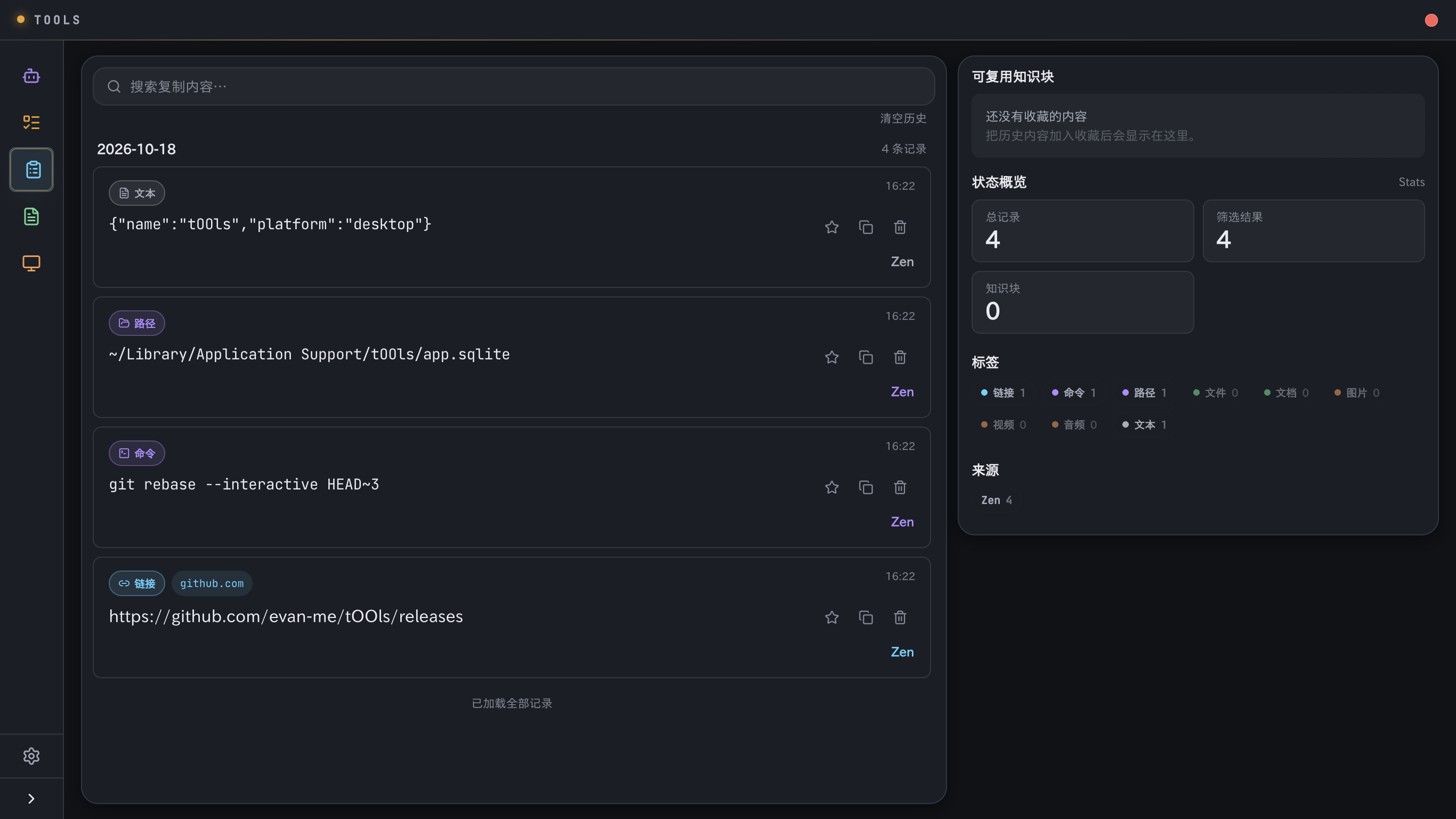1456x819 pixels.
Task: Filter by the 音频 tag
Action: click(1074, 425)
